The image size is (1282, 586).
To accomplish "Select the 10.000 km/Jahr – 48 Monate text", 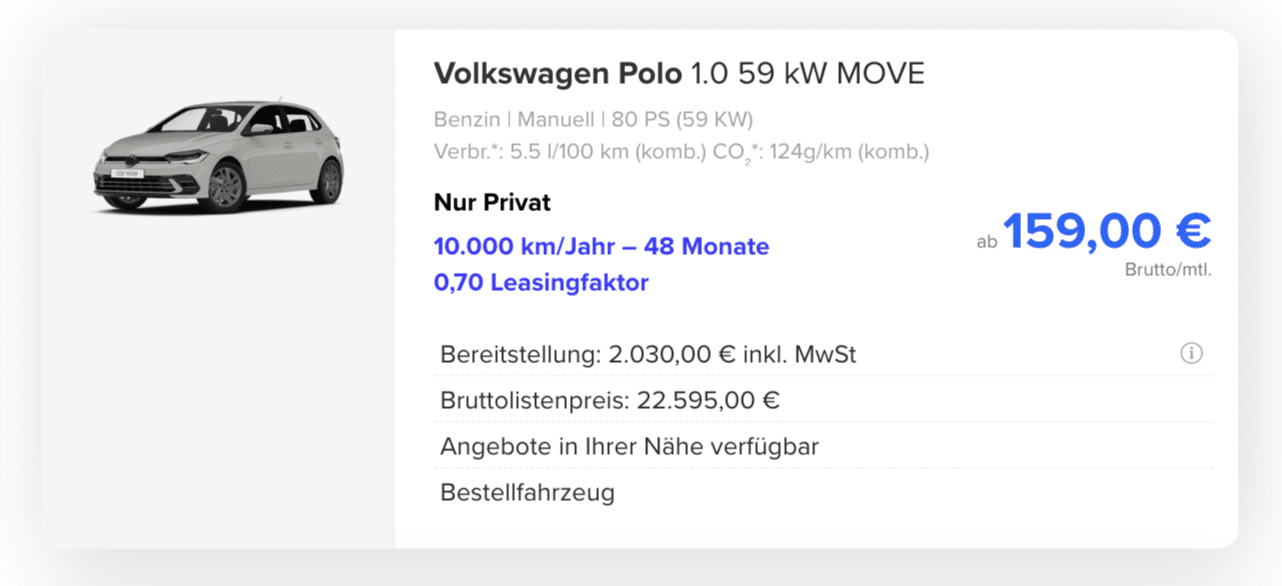I will point(601,246).
